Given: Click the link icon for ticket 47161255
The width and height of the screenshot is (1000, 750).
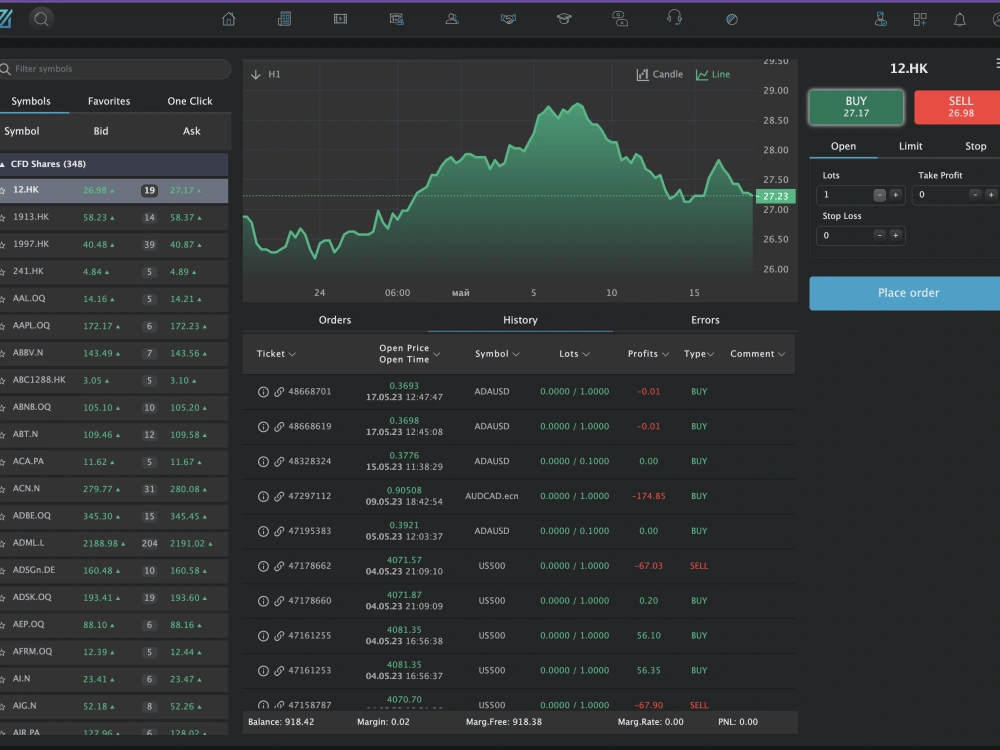Looking at the screenshot, I should pyautogui.click(x=279, y=636).
